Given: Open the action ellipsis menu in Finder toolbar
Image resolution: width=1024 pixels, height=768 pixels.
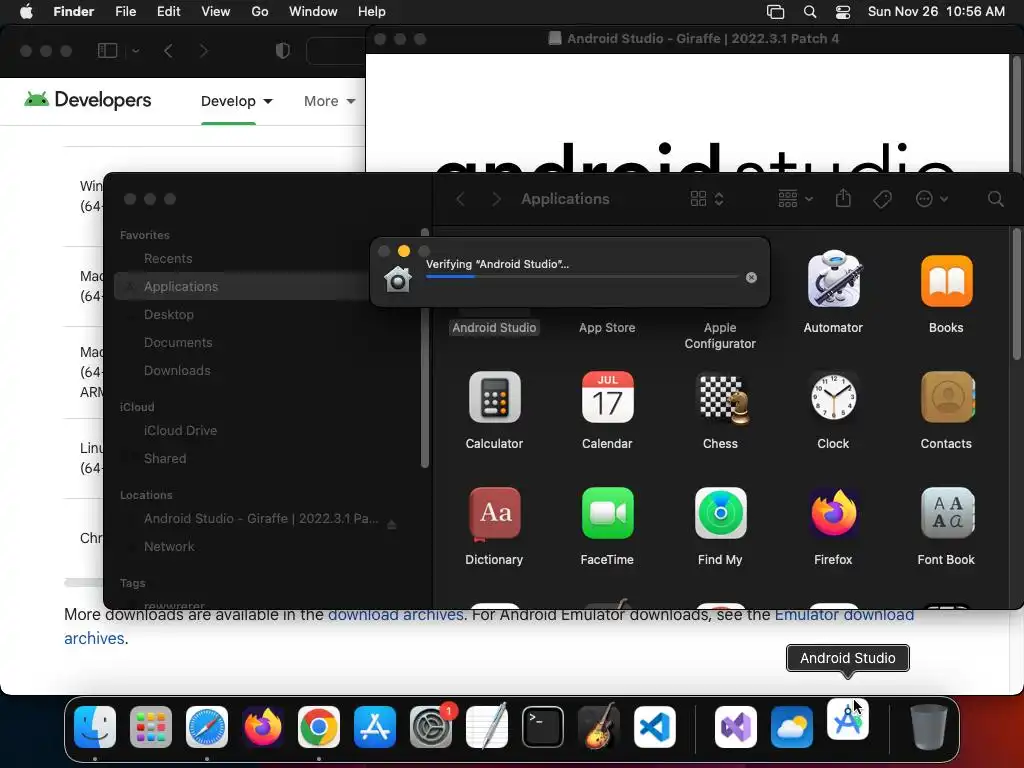Looking at the screenshot, I should (932, 199).
